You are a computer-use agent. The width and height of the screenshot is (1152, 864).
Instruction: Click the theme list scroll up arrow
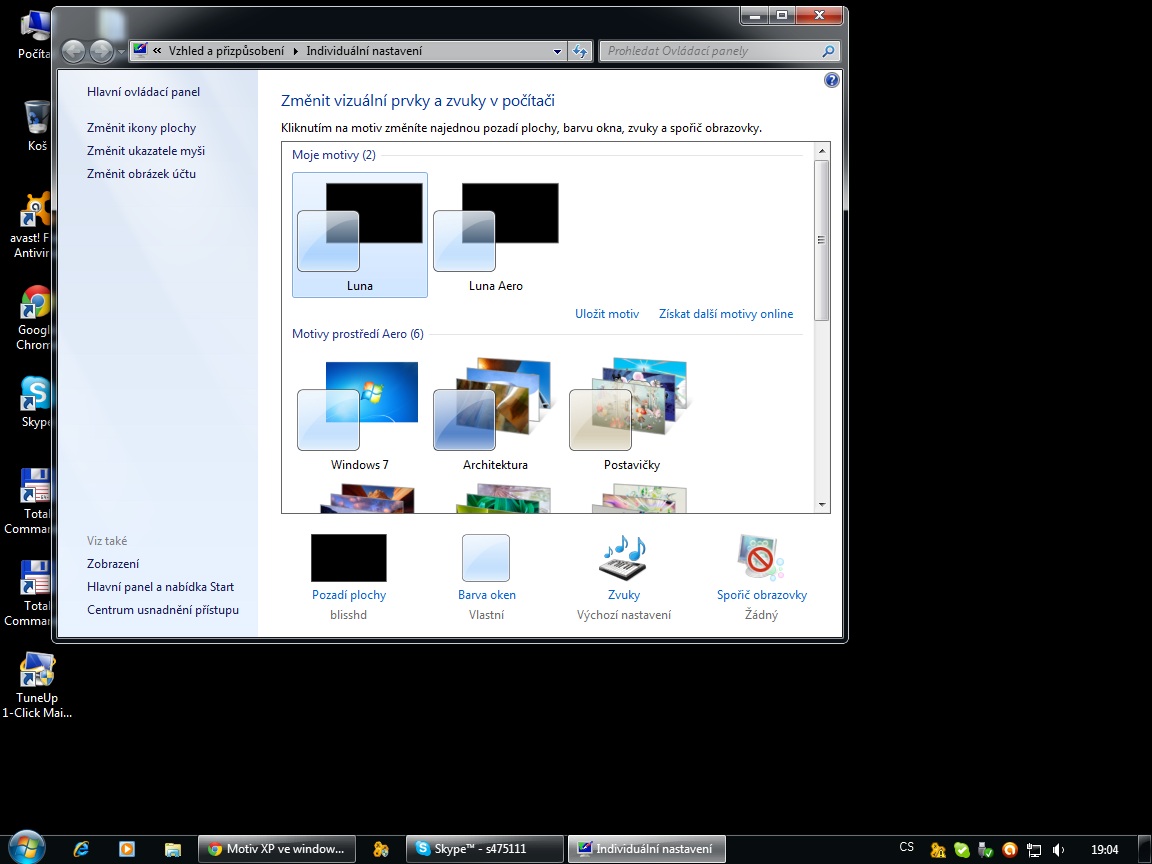pos(821,151)
